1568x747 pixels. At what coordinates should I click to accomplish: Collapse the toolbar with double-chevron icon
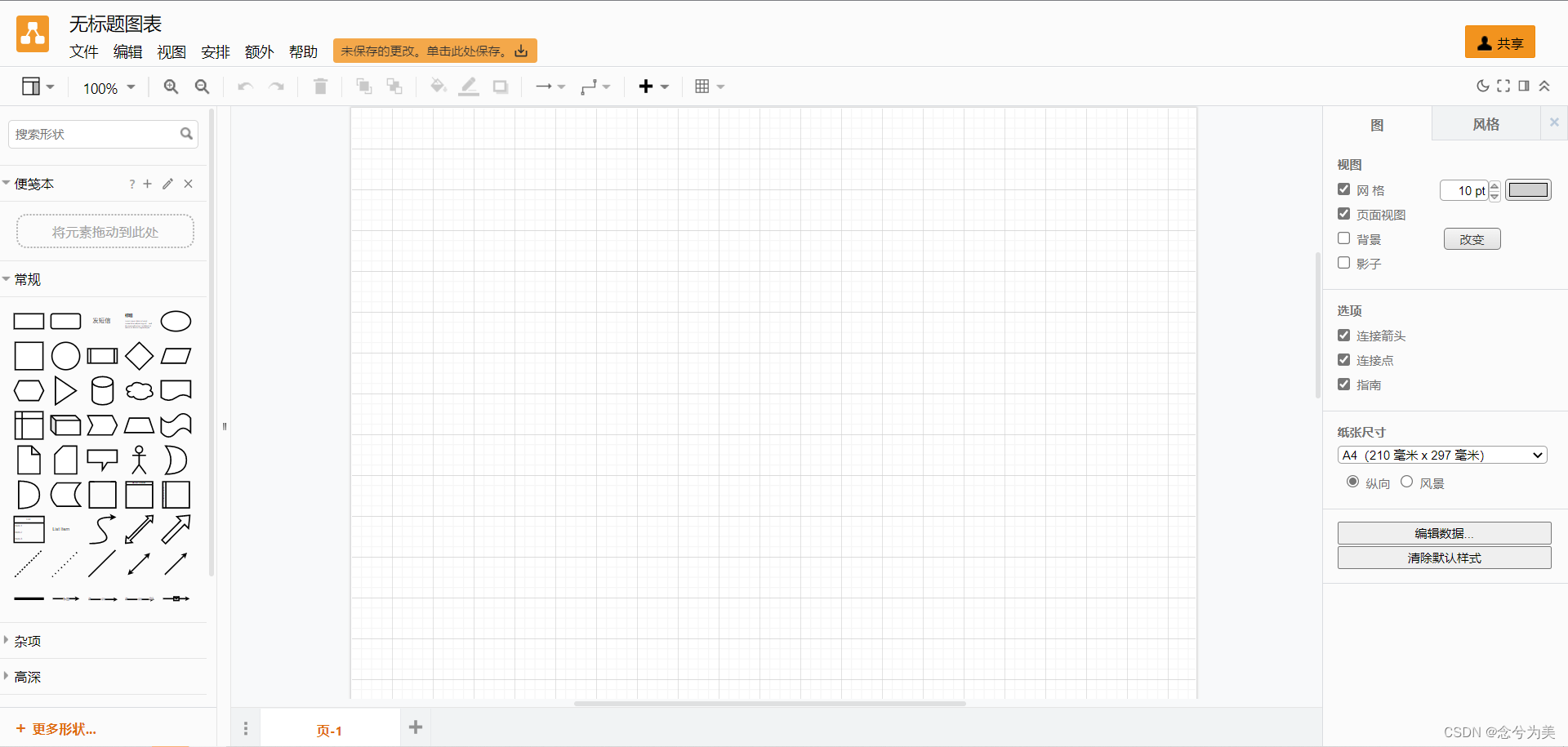tap(1544, 86)
